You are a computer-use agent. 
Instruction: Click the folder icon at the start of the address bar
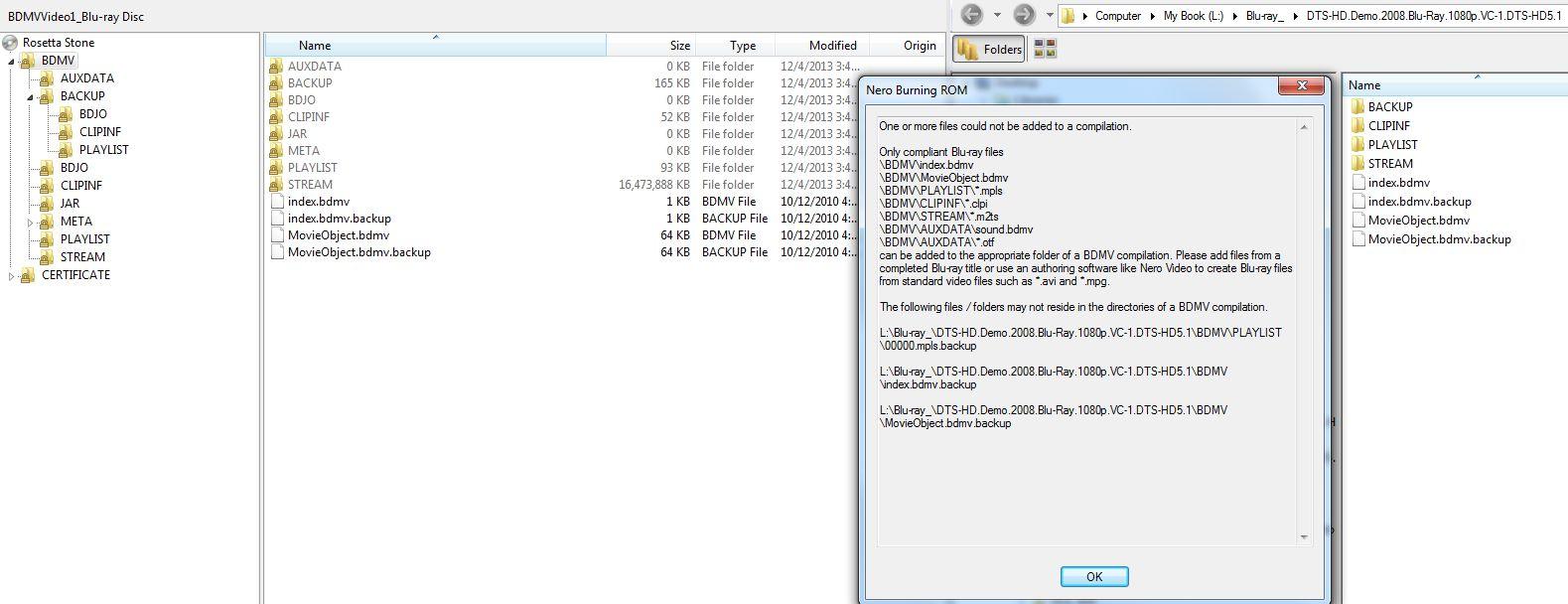click(1069, 16)
